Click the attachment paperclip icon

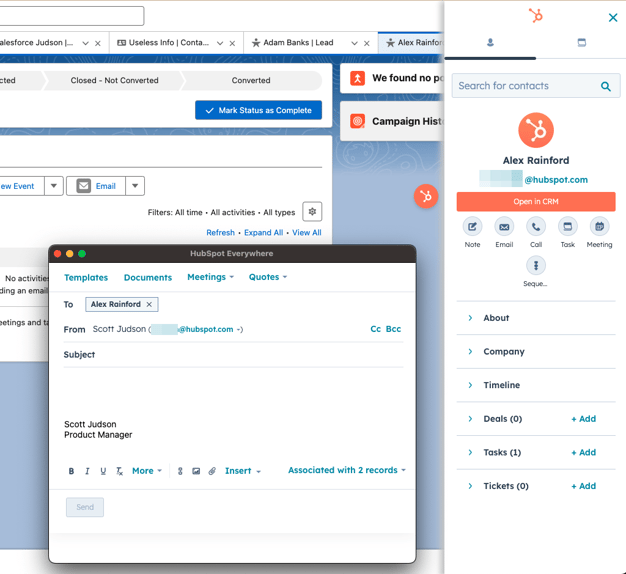click(x=212, y=471)
